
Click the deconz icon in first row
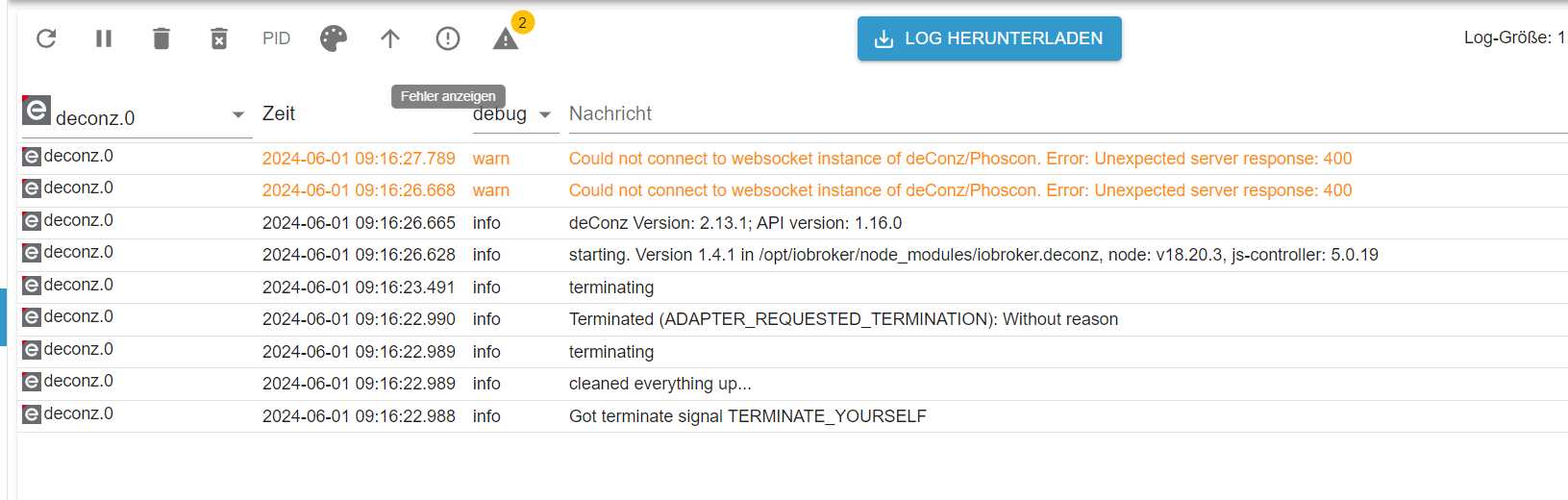[32, 156]
